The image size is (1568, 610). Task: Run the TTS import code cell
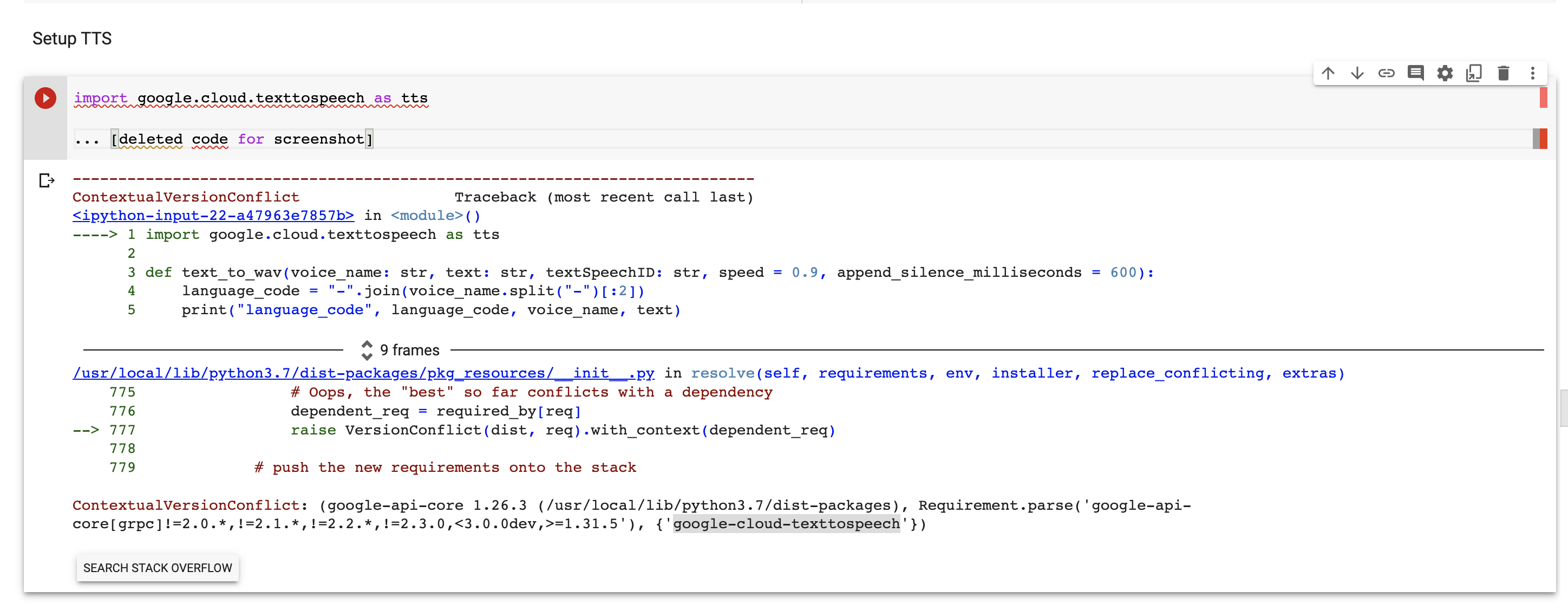45,98
